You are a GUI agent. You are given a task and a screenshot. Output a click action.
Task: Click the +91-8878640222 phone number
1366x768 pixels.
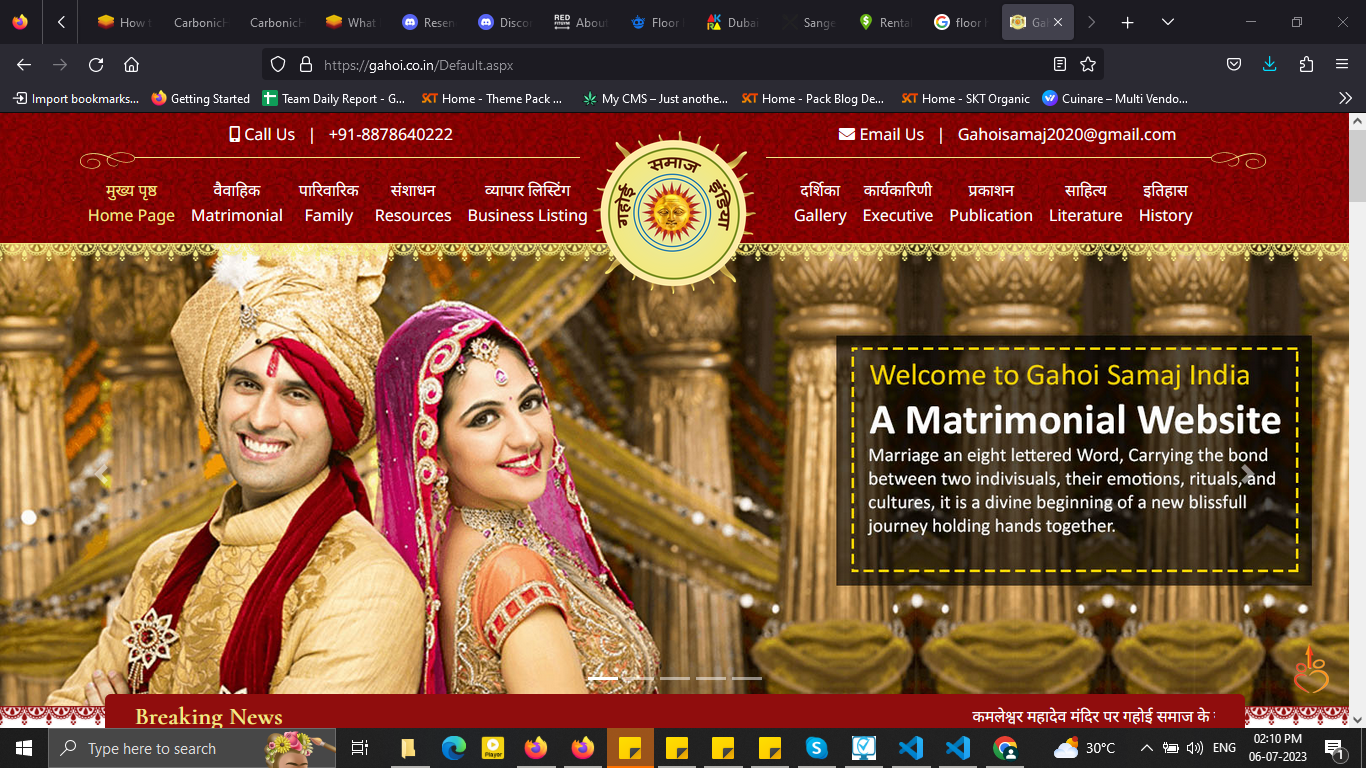(390, 134)
